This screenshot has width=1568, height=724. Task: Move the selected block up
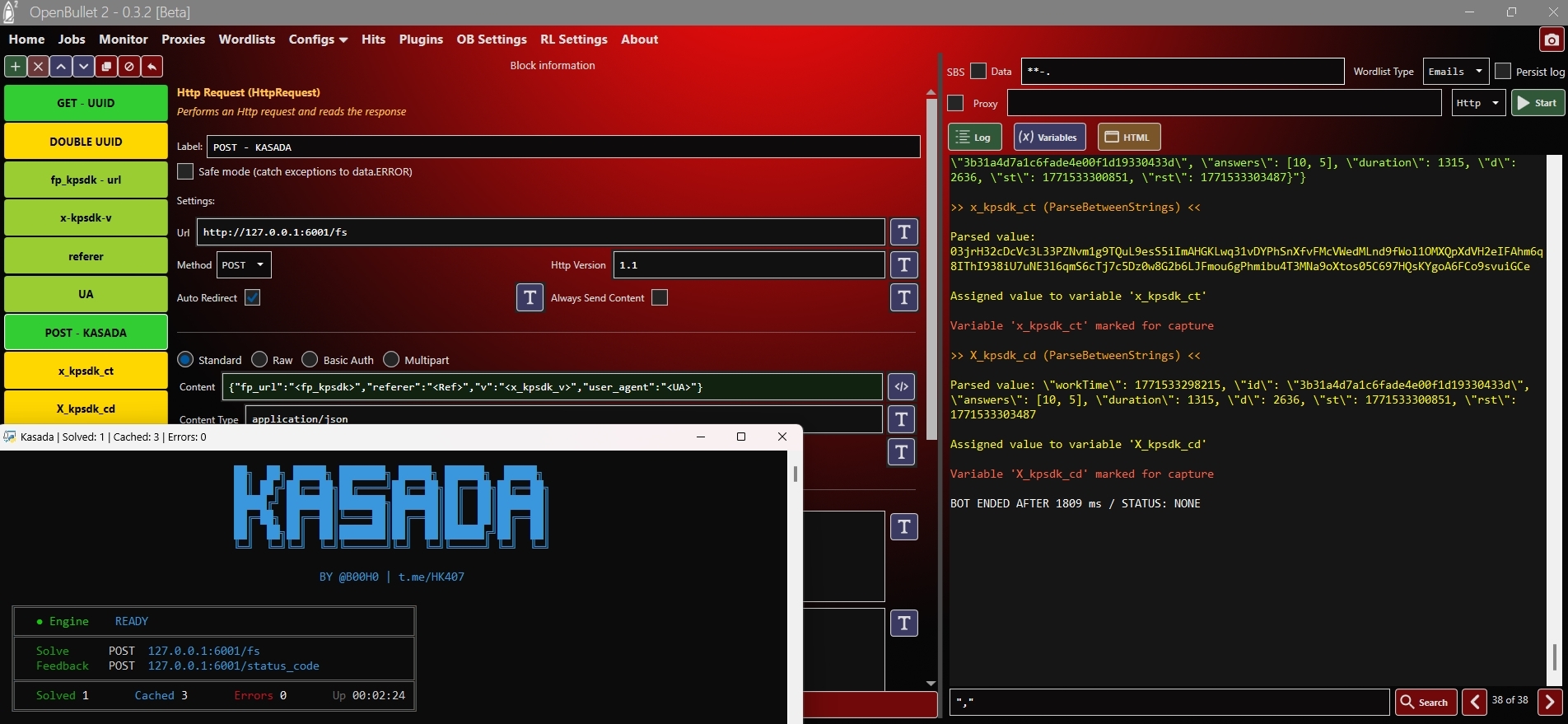click(x=61, y=67)
